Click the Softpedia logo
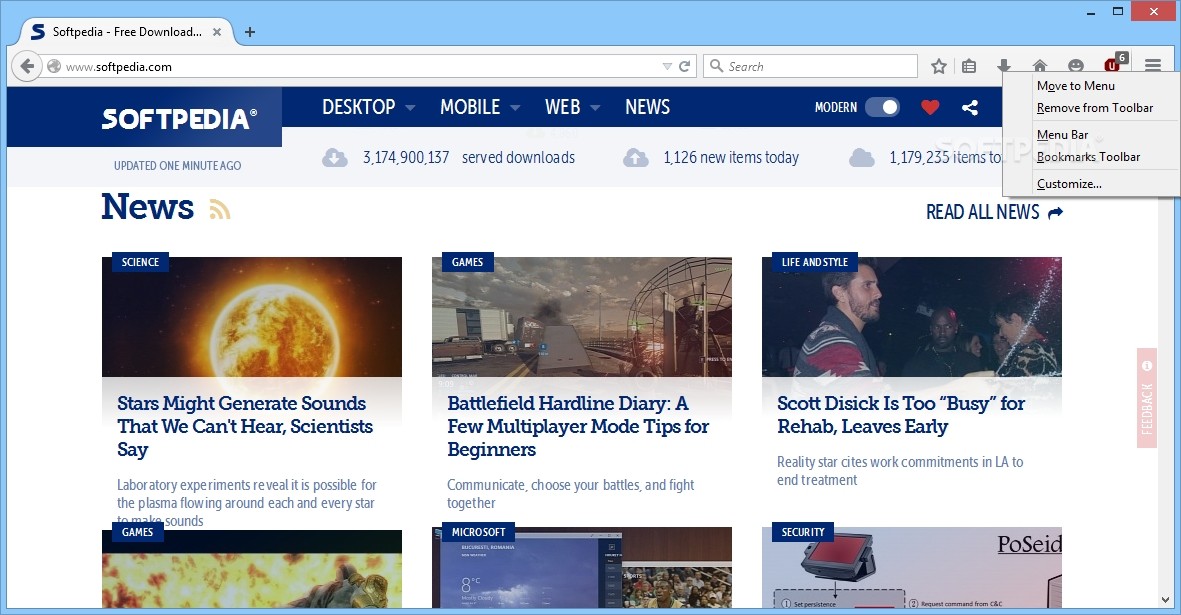 point(179,118)
